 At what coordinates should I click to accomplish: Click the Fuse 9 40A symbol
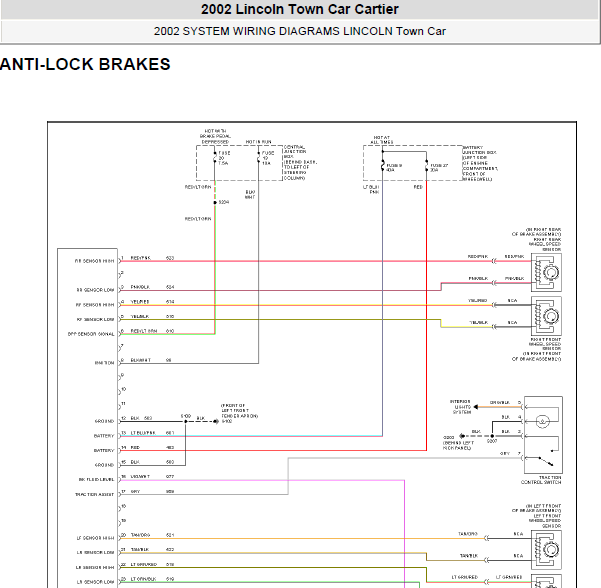383,166
